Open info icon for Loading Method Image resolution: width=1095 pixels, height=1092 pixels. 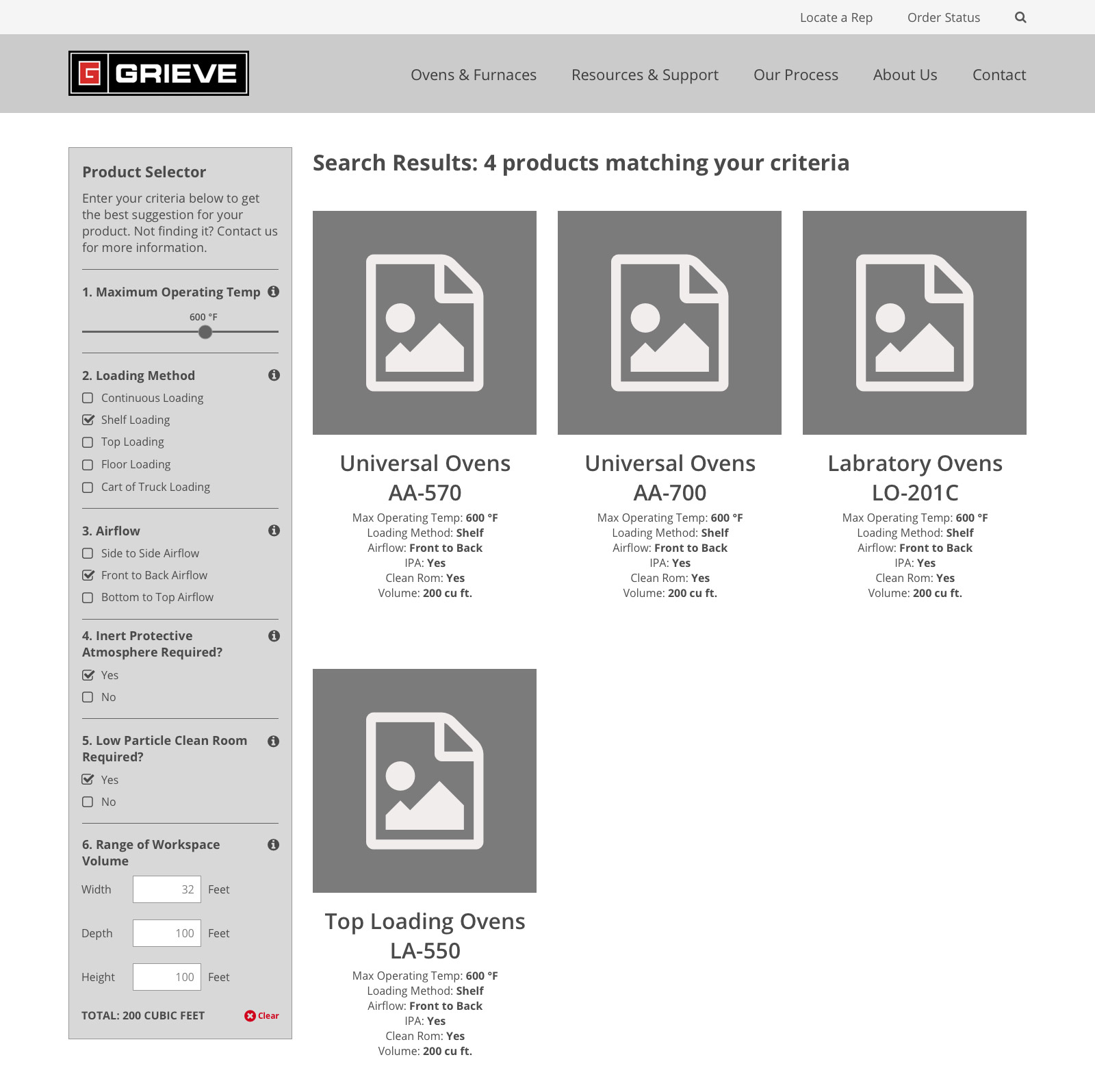tap(274, 375)
